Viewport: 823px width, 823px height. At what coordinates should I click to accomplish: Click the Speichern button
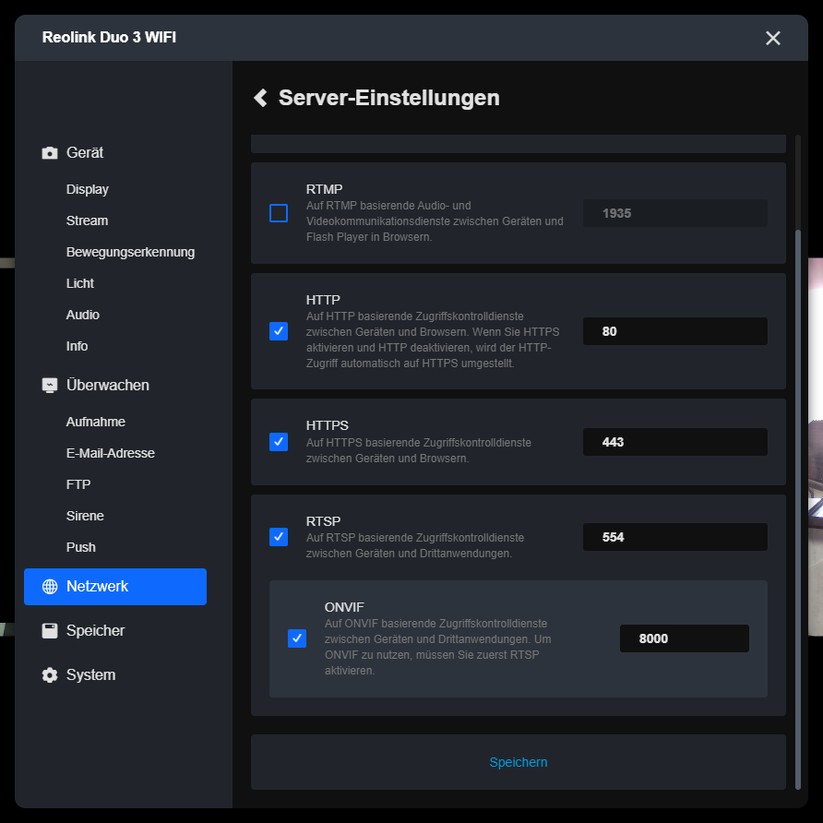coord(518,761)
